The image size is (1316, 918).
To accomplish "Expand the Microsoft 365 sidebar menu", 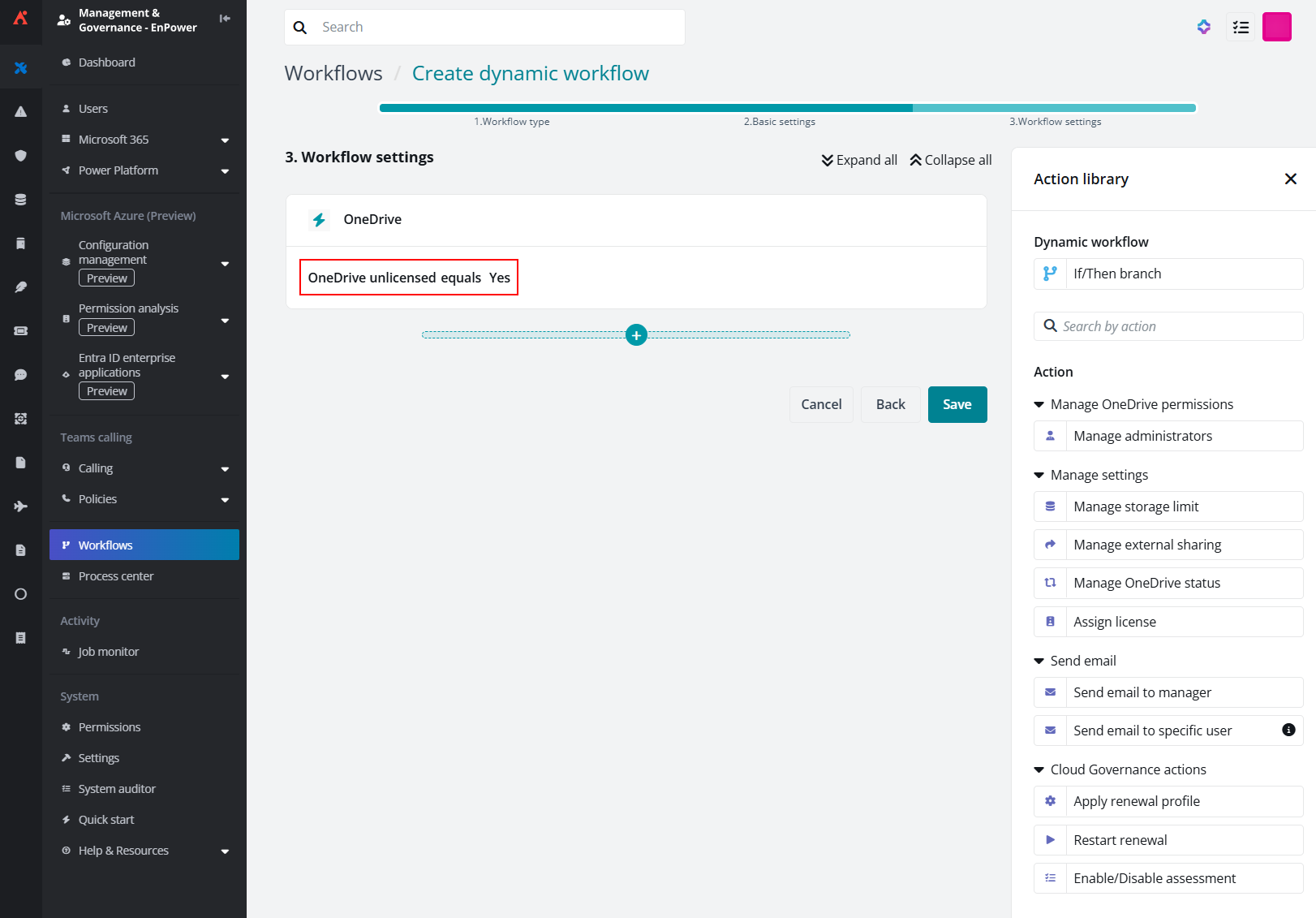I will [225, 140].
